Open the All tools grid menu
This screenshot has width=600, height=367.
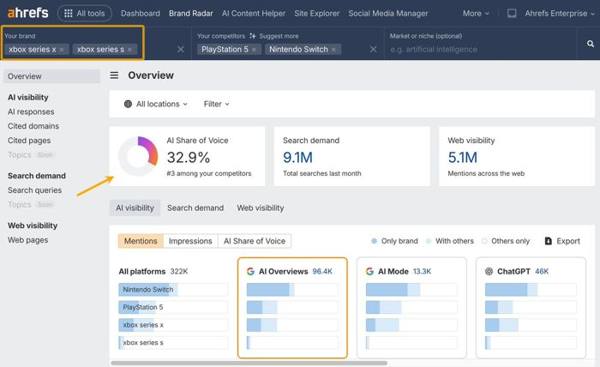point(85,13)
